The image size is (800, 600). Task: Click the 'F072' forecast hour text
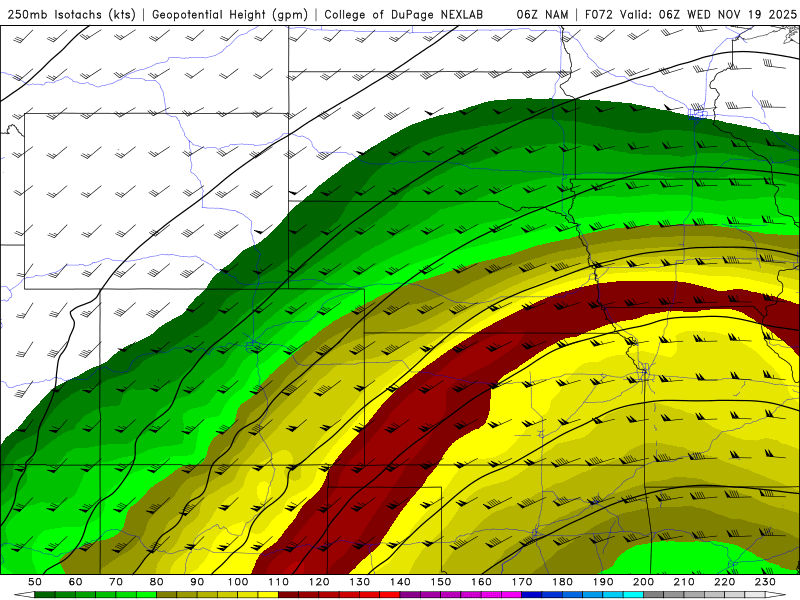(x=599, y=15)
